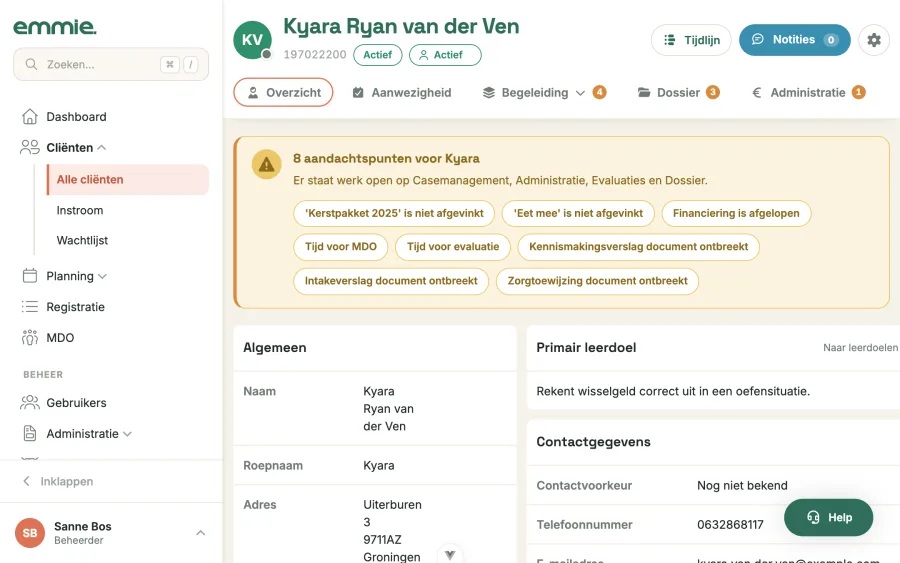Viewport: 900px width, 563px height.
Task: Click the Primair leerdoel heading
Action: pos(586,348)
